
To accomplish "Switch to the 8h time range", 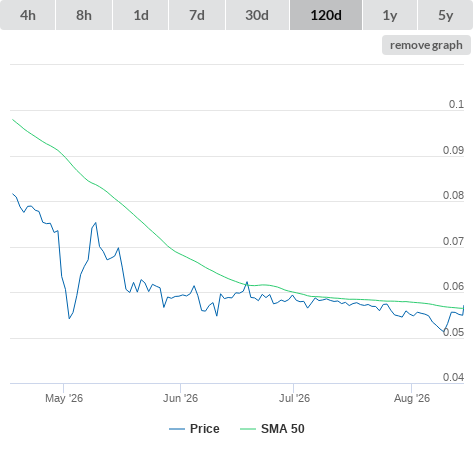I will pyautogui.click(x=84, y=15).
